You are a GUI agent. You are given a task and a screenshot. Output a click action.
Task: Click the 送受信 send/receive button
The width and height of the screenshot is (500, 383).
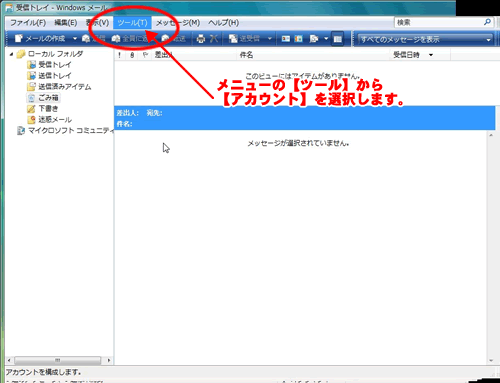(245, 39)
